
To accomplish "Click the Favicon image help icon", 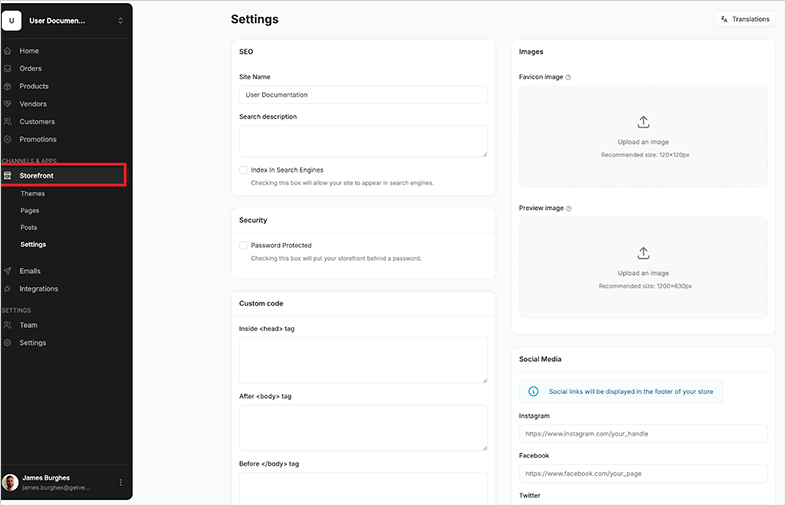I will pyautogui.click(x=568, y=77).
